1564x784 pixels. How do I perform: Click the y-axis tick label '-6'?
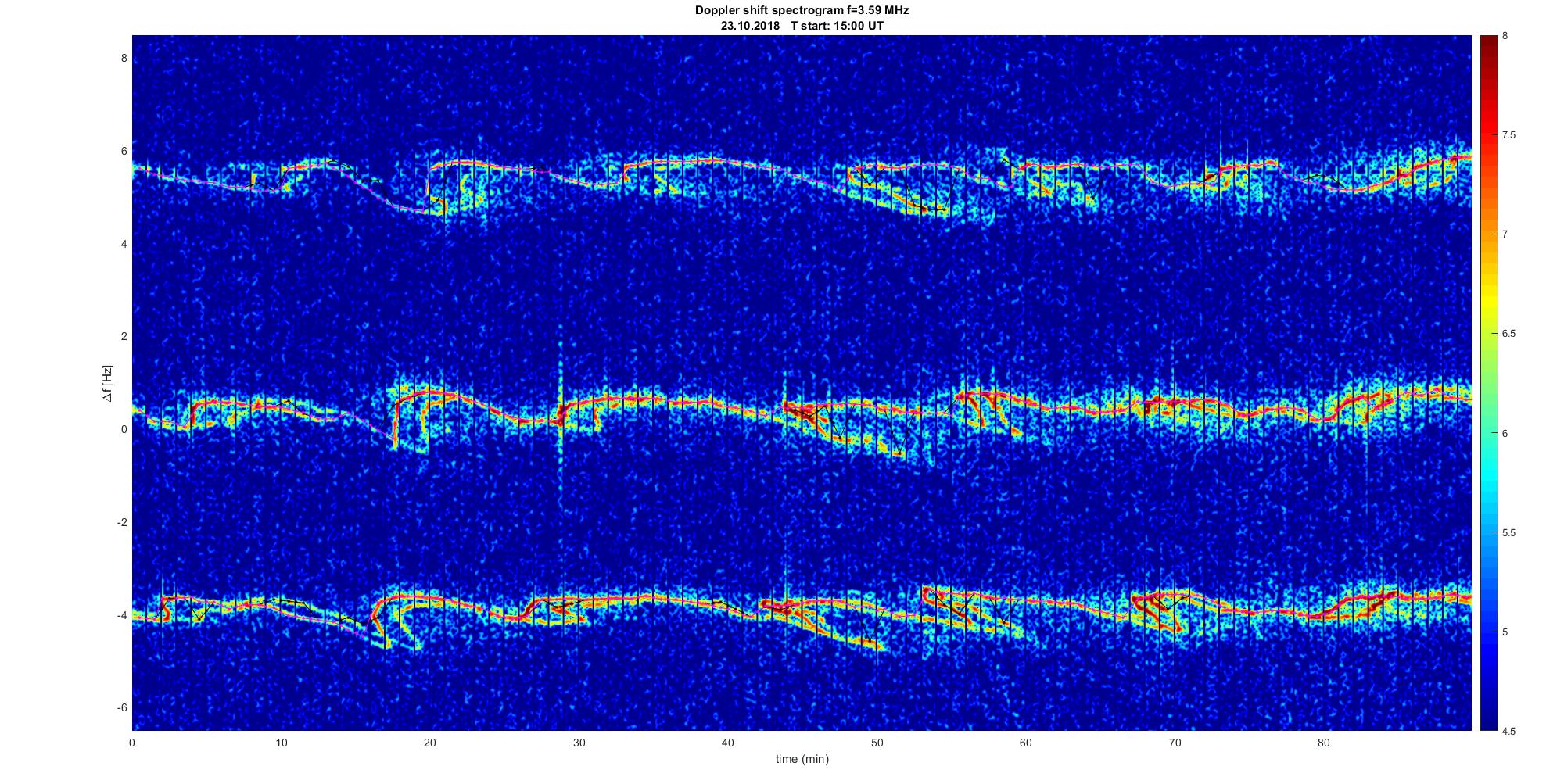[122, 707]
